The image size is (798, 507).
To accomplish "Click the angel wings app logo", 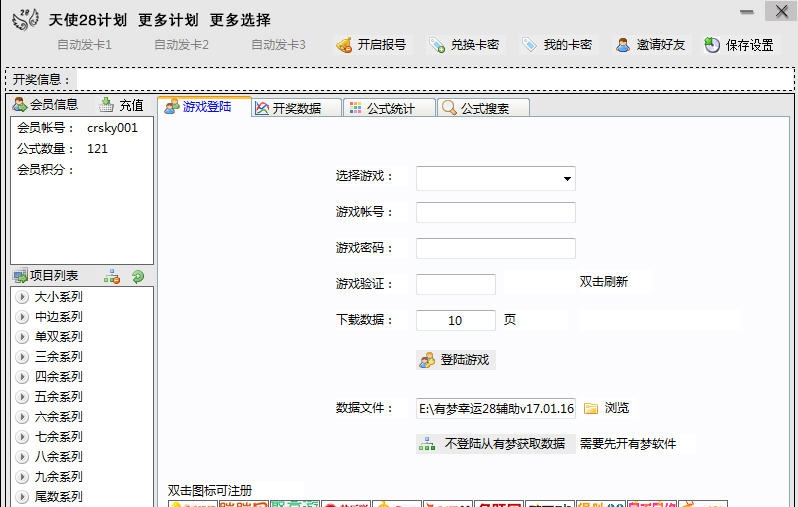I will pyautogui.click(x=25, y=20).
